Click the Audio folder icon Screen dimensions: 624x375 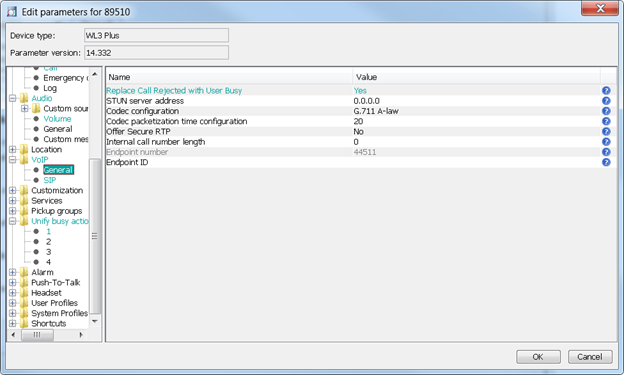point(24,98)
